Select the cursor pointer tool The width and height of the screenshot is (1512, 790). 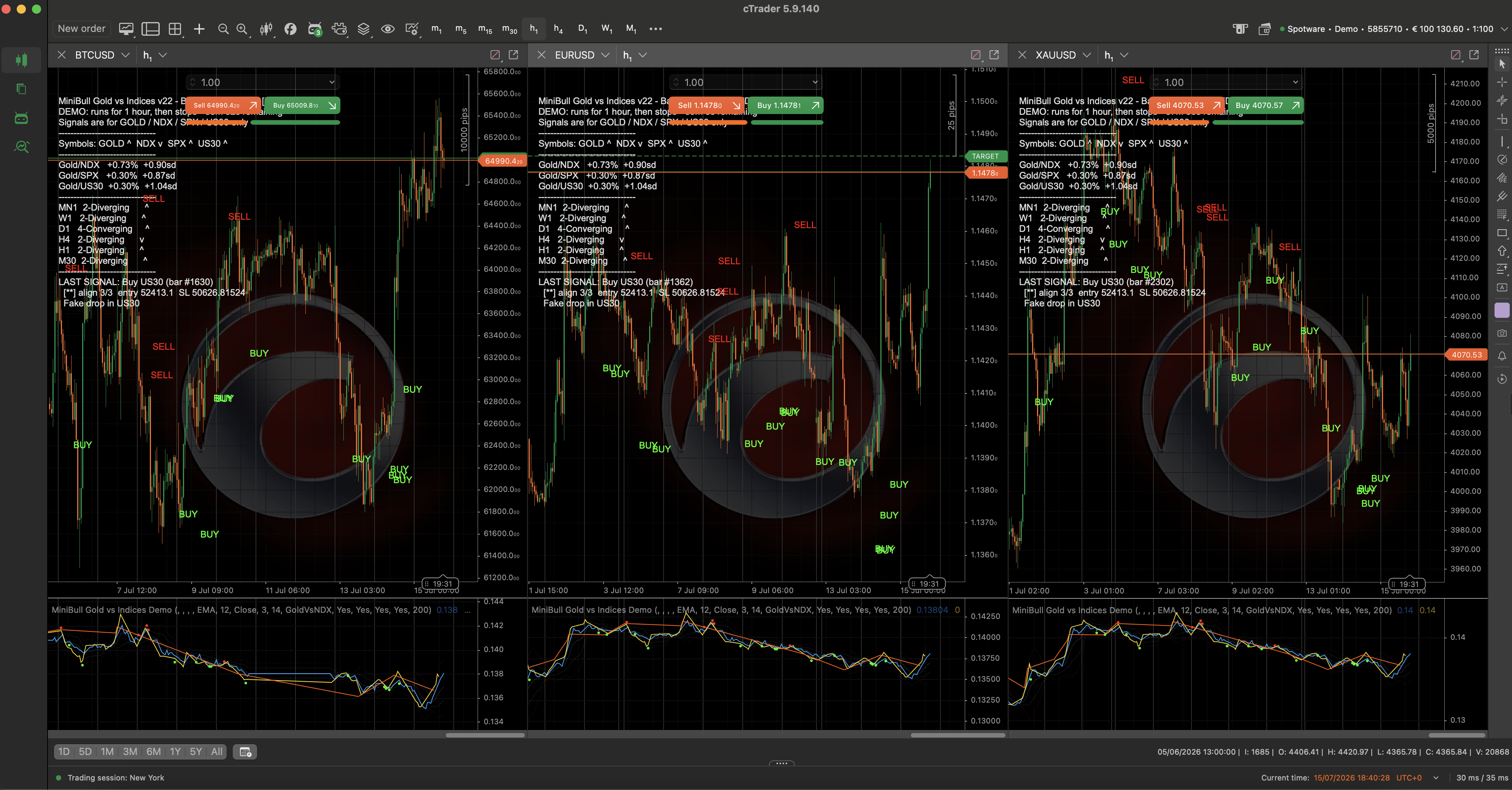coord(1501,64)
